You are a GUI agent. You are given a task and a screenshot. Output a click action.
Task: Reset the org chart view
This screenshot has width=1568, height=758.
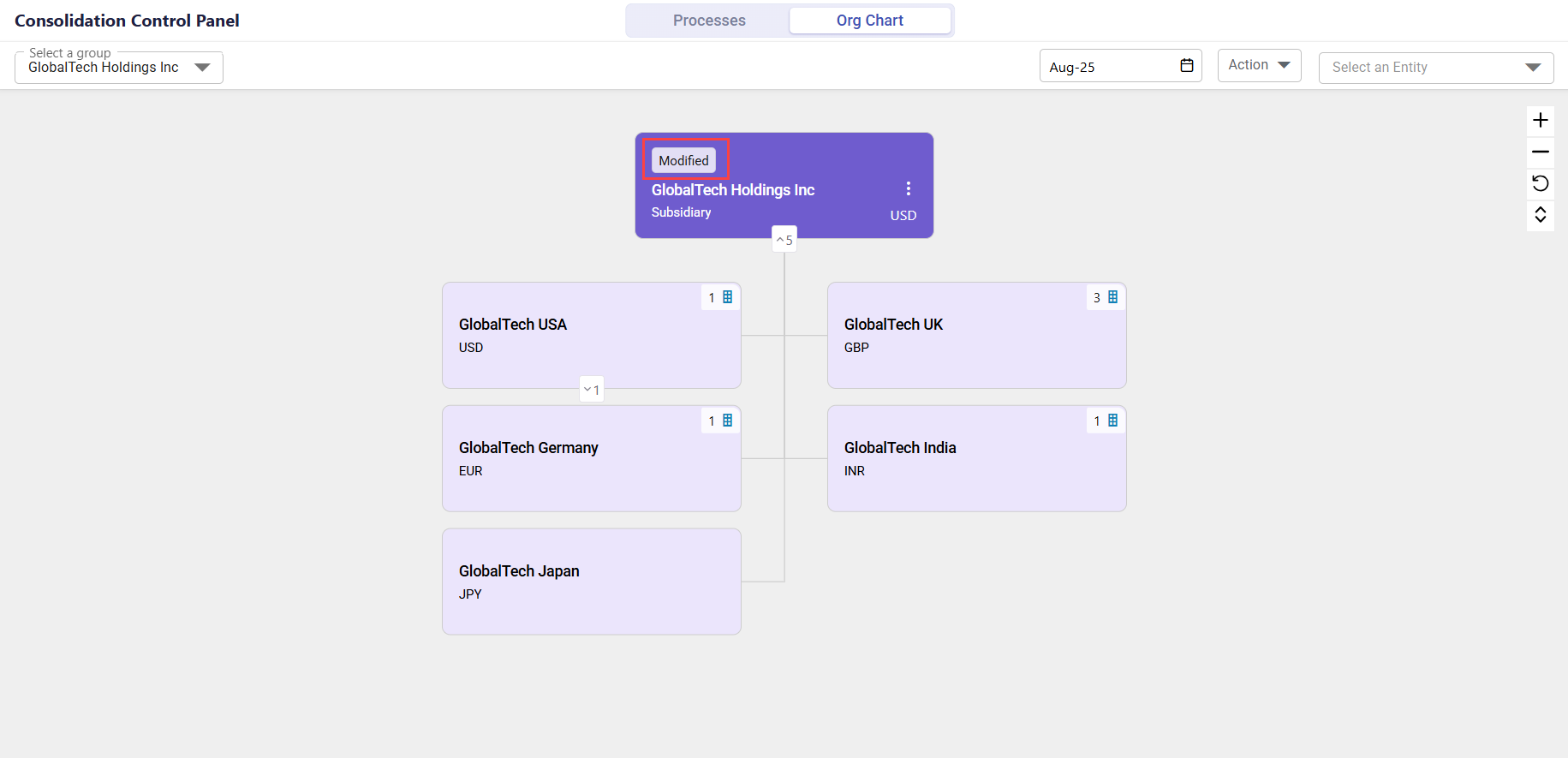pyautogui.click(x=1540, y=183)
